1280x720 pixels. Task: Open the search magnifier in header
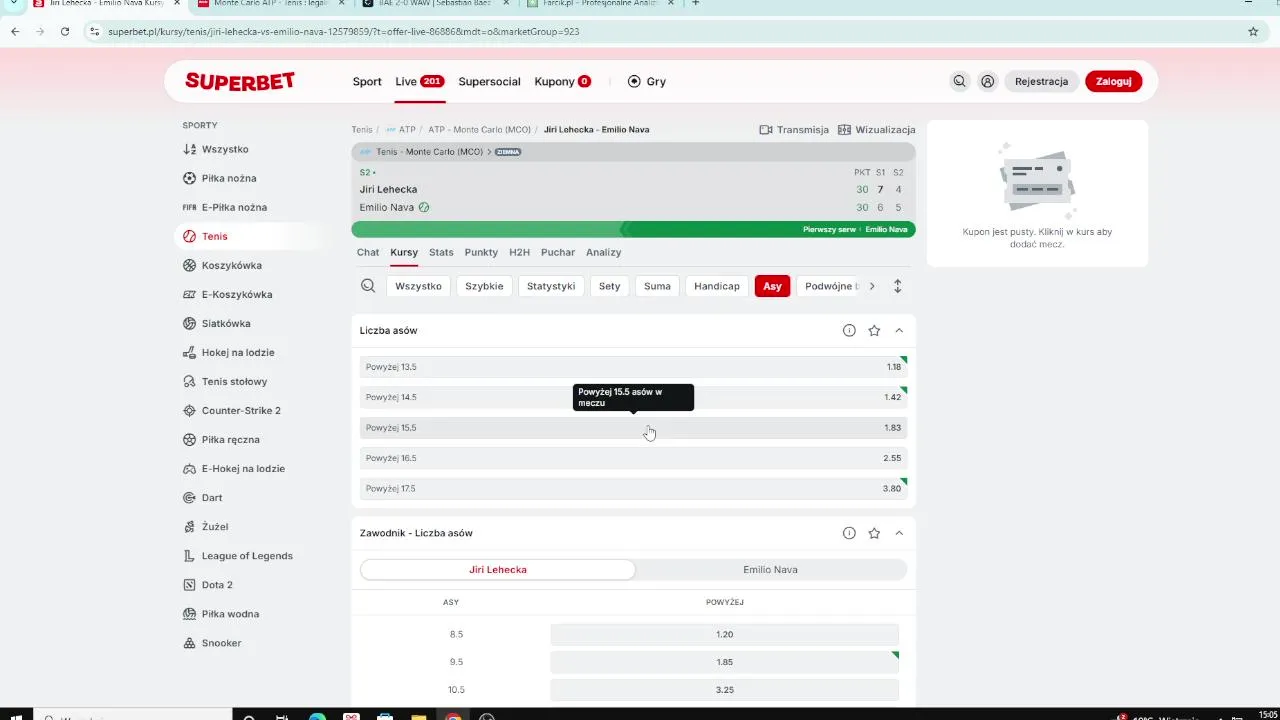959,82
